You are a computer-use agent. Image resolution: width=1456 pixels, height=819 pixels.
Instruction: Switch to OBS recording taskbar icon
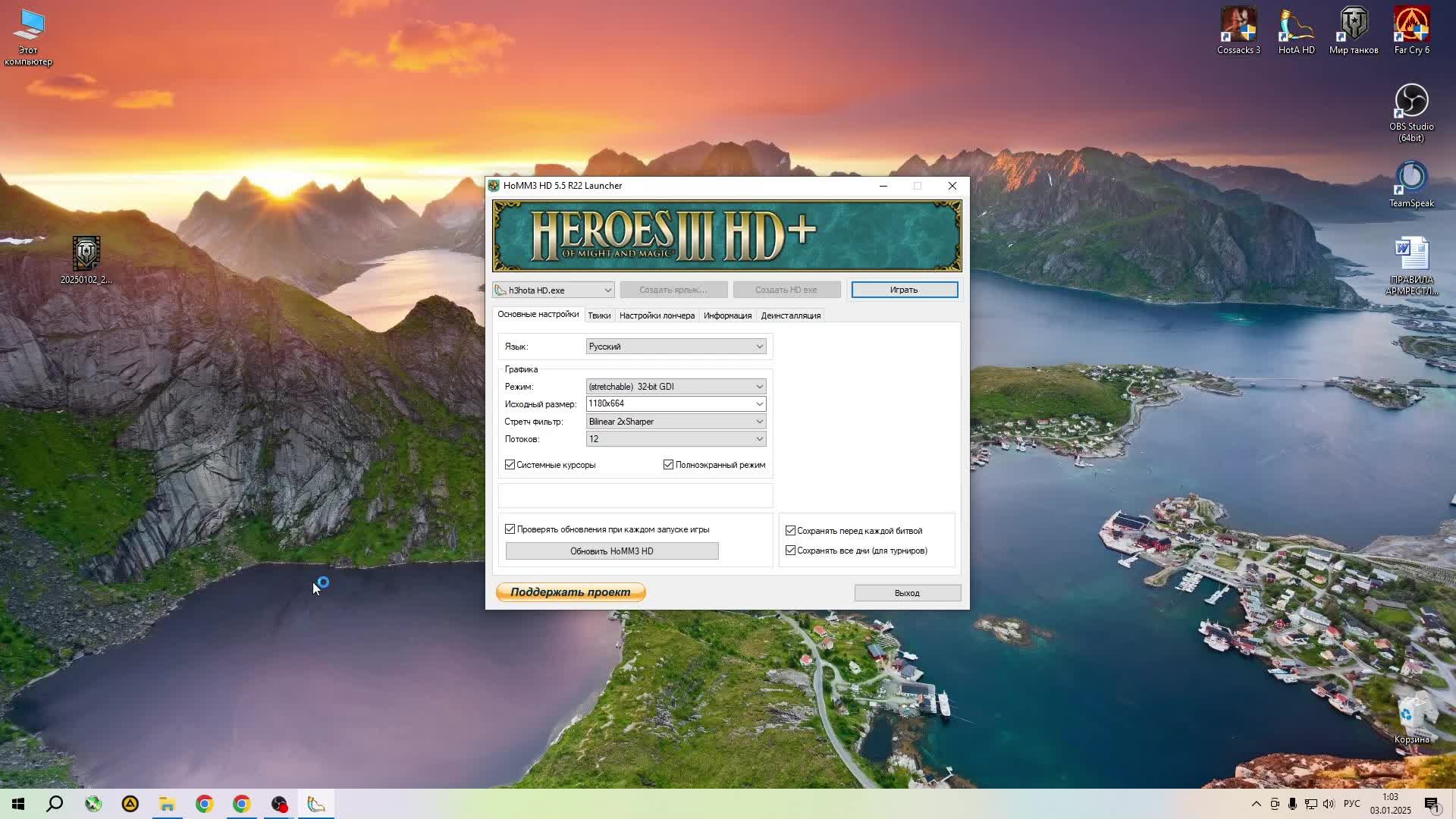click(279, 804)
